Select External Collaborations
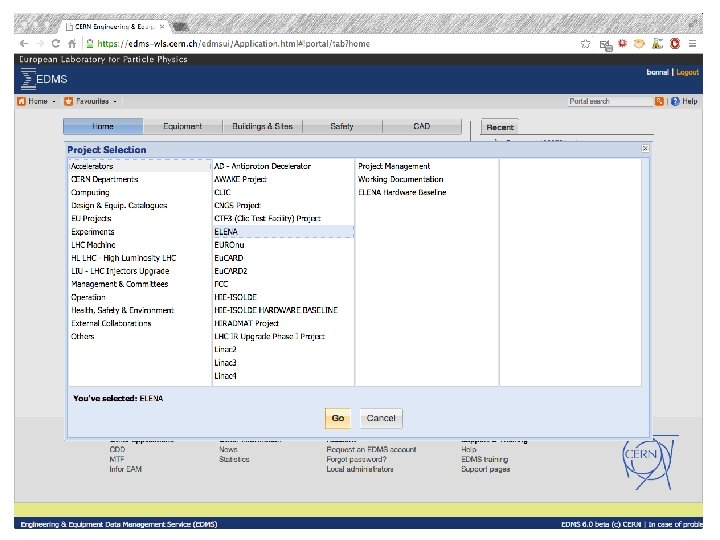 click(140, 323)
